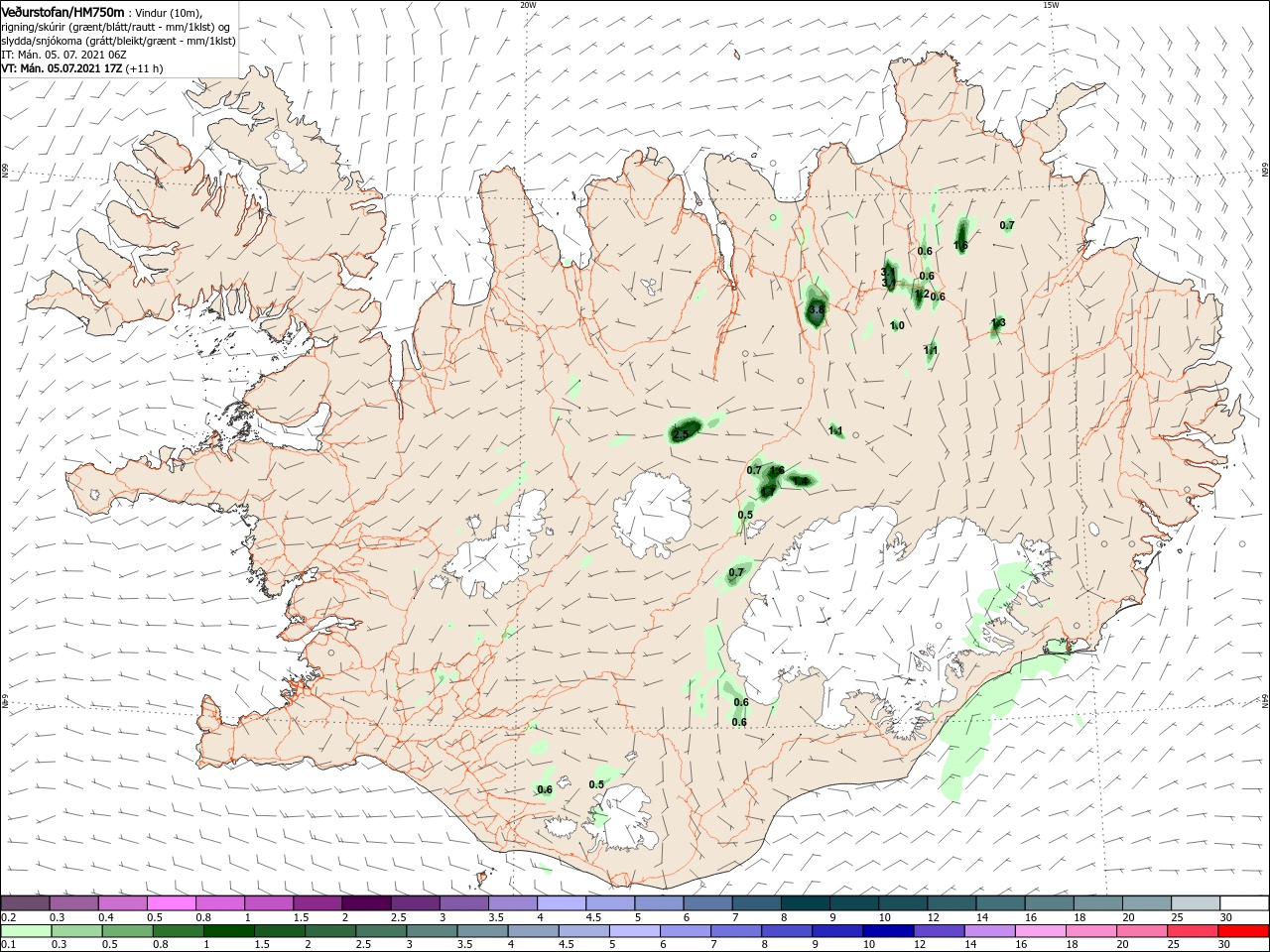Select the 1.2 precipitation value
The width and height of the screenshot is (1270, 952).
[x=921, y=294]
